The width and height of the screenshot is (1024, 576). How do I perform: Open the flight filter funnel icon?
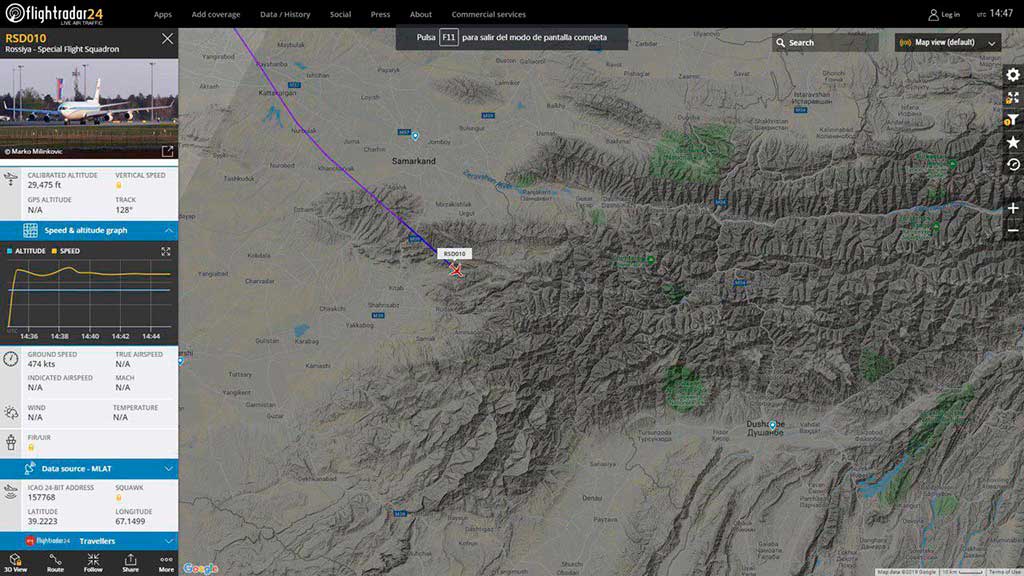click(x=1012, y=120)
